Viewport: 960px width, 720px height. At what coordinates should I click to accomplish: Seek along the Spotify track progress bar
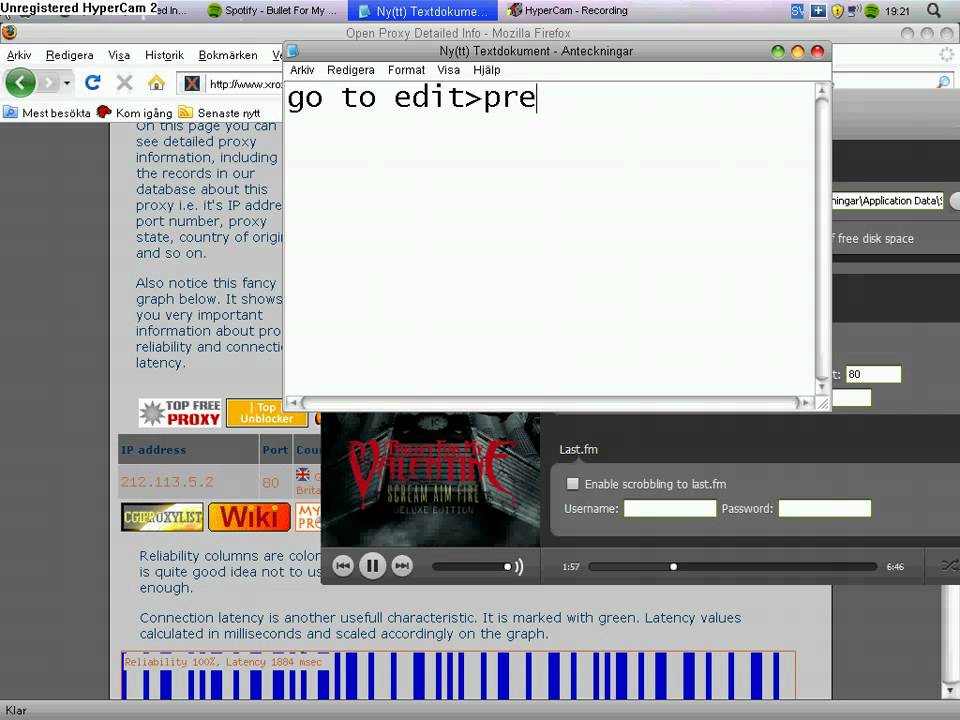coord(732,566)
